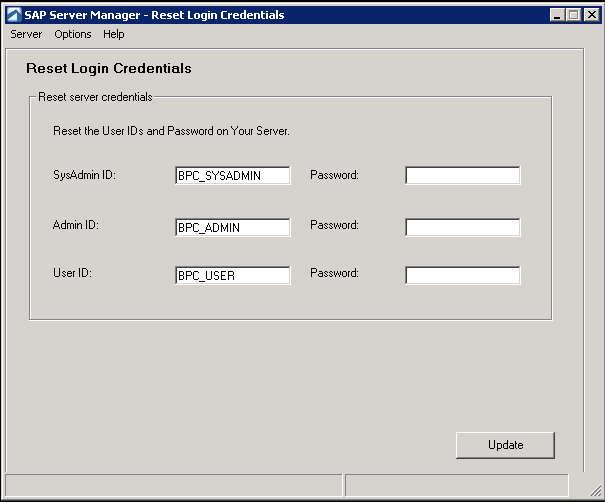
Task: Focus the SysAdmin ID password field
Action: 463,176
